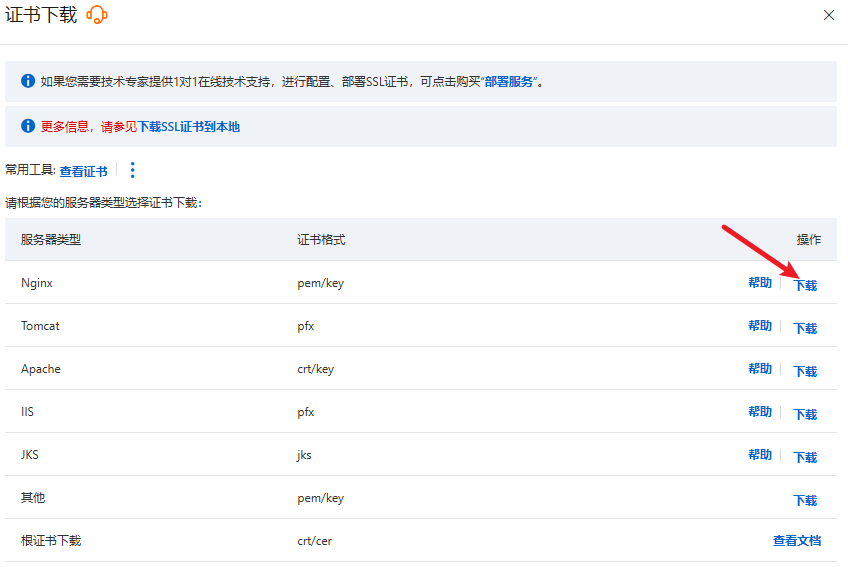Download the 其他 pem/key certificate
The width and height of the screenshot is (848, 567).
(805, 500)
